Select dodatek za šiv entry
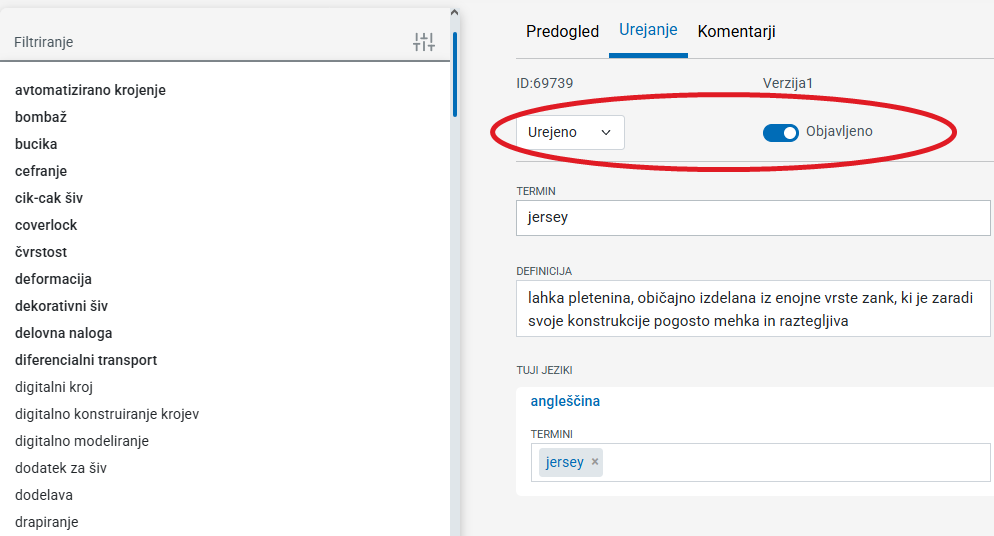 pyautogui.click(x=61, y=468)
